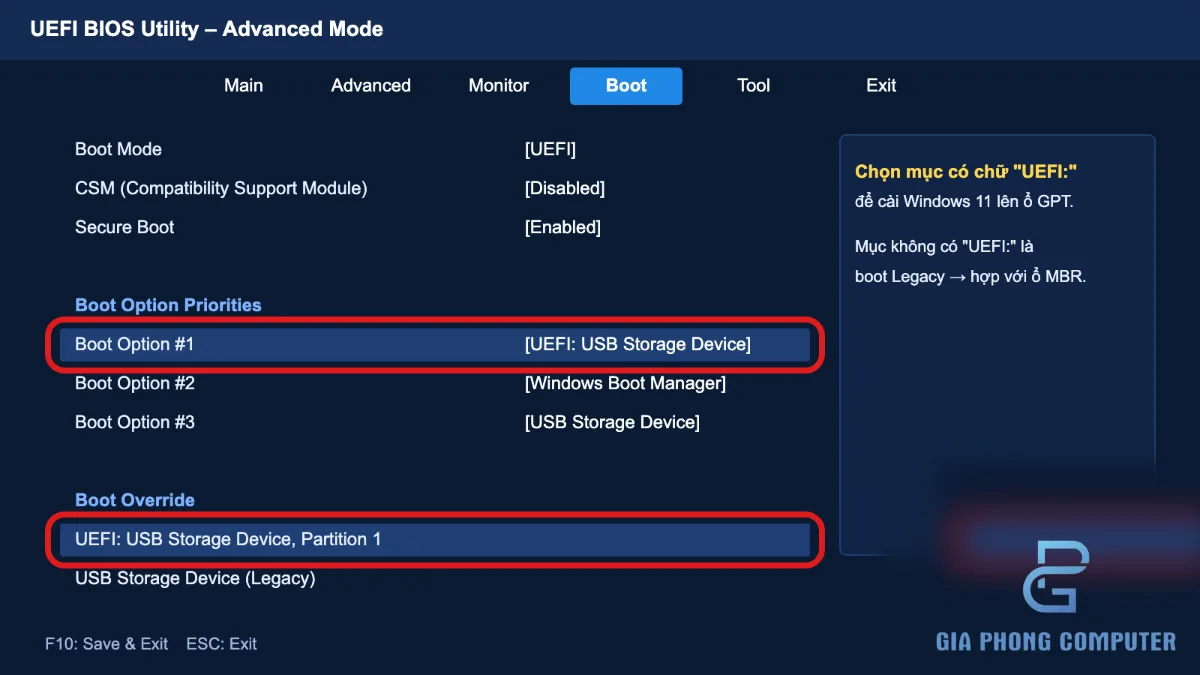Change Secure Boot value [Enabled]
Viewport: 1200px width, 675px height.
(x=563, y=227)
